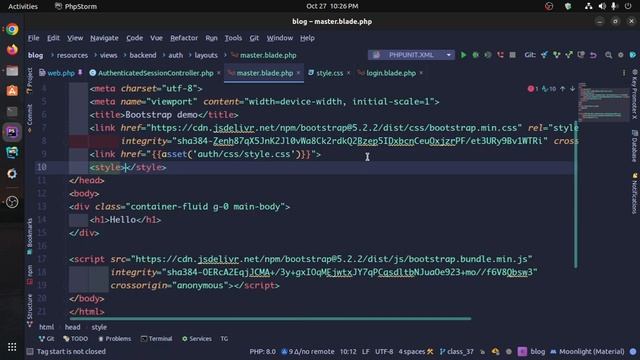Click the 'layouts' breadcrumb in navigation bar
Screen dimensions: 640x360
click(206, 55)
